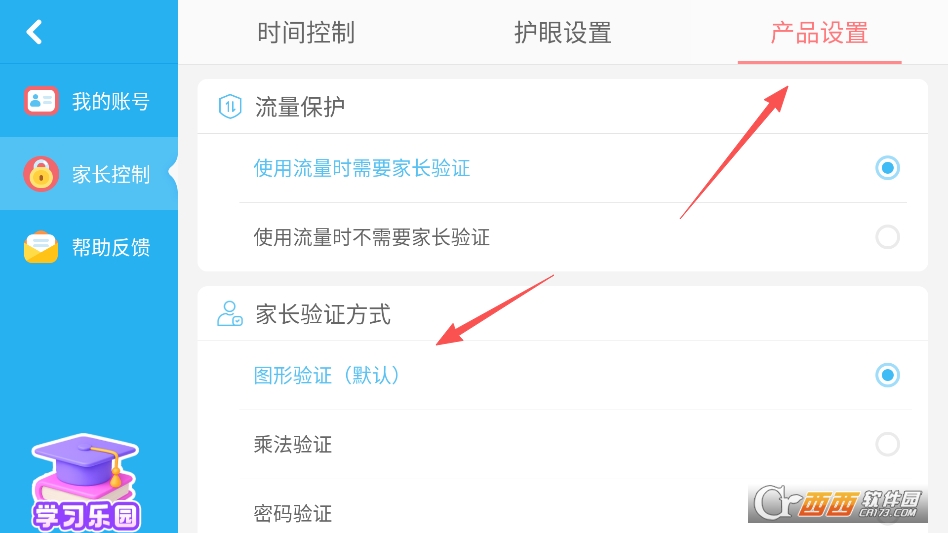Select the Parental Control lock icon
948x533 pixels.
(41, 174)
